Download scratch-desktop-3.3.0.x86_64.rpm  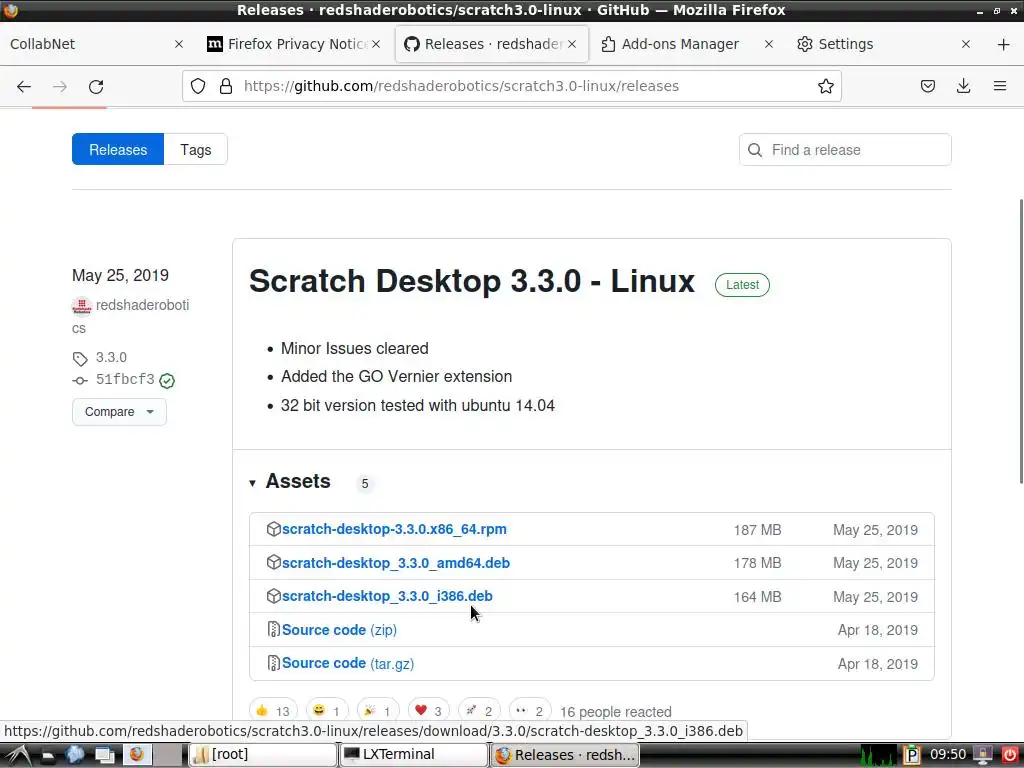pyautogui.click(x=394, y=529)
